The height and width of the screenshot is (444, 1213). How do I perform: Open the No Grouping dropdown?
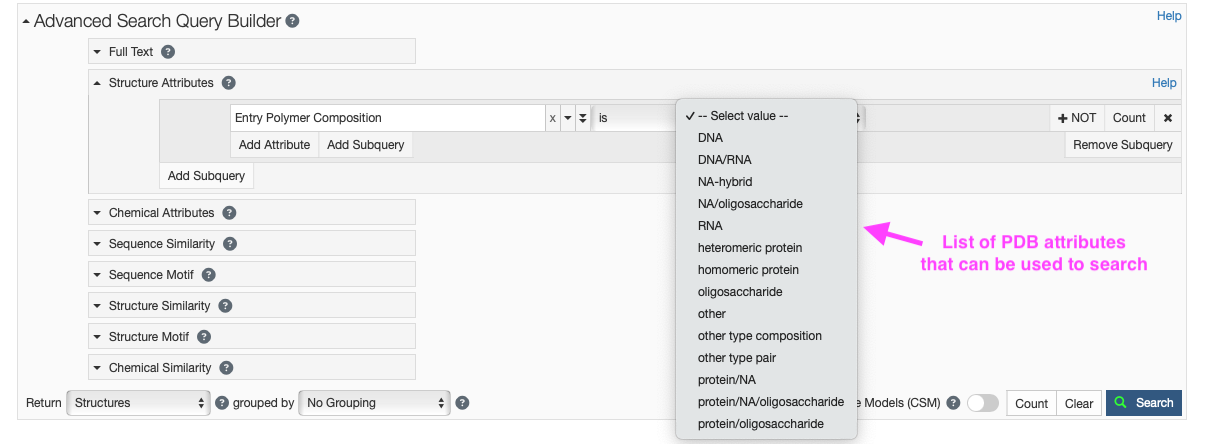pos(375,403)
